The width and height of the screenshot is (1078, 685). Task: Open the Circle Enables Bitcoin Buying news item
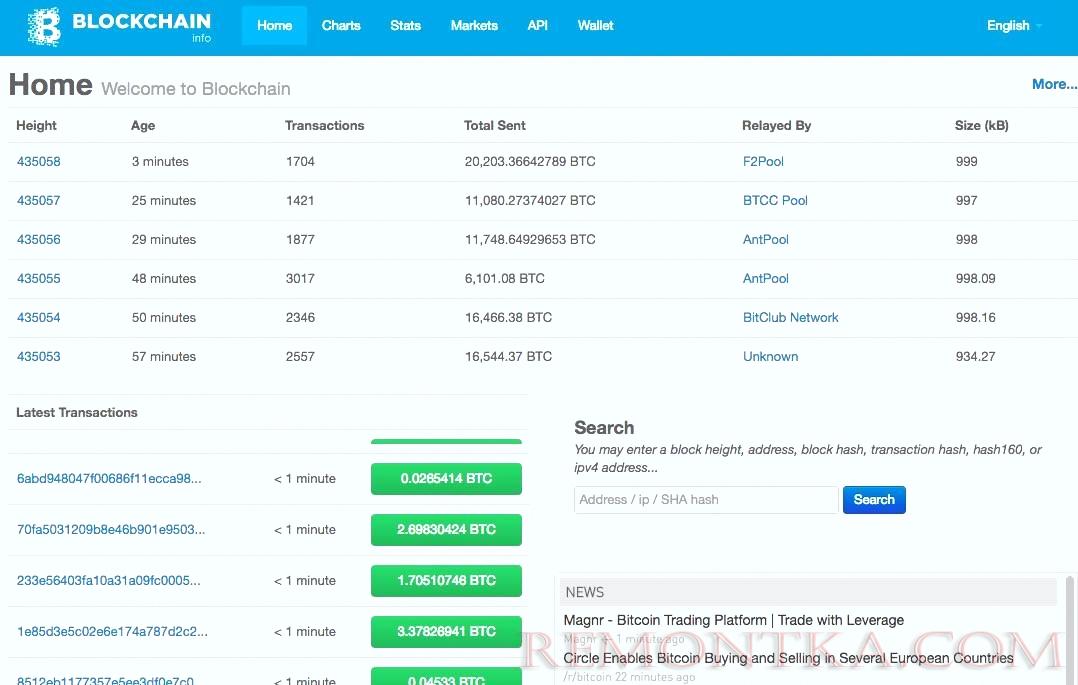click(x=788, y=658)
